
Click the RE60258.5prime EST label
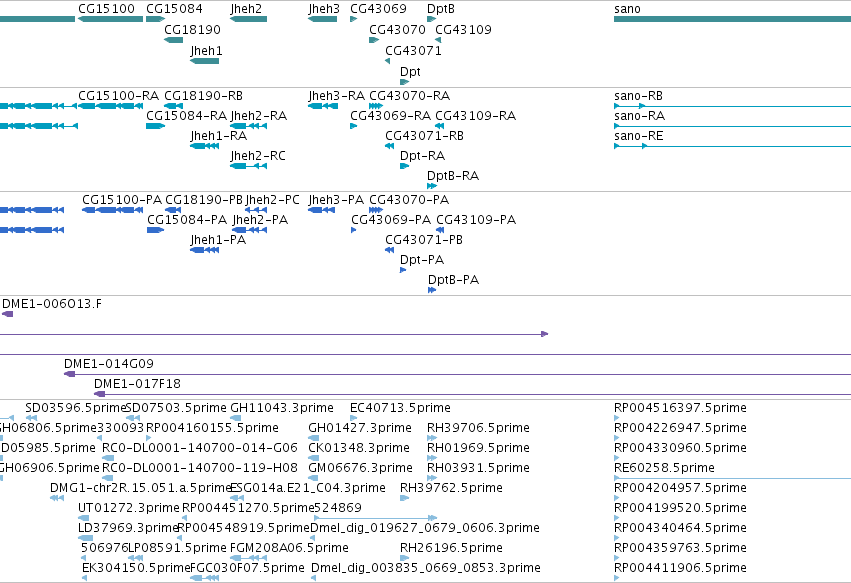tap(664, 468)
